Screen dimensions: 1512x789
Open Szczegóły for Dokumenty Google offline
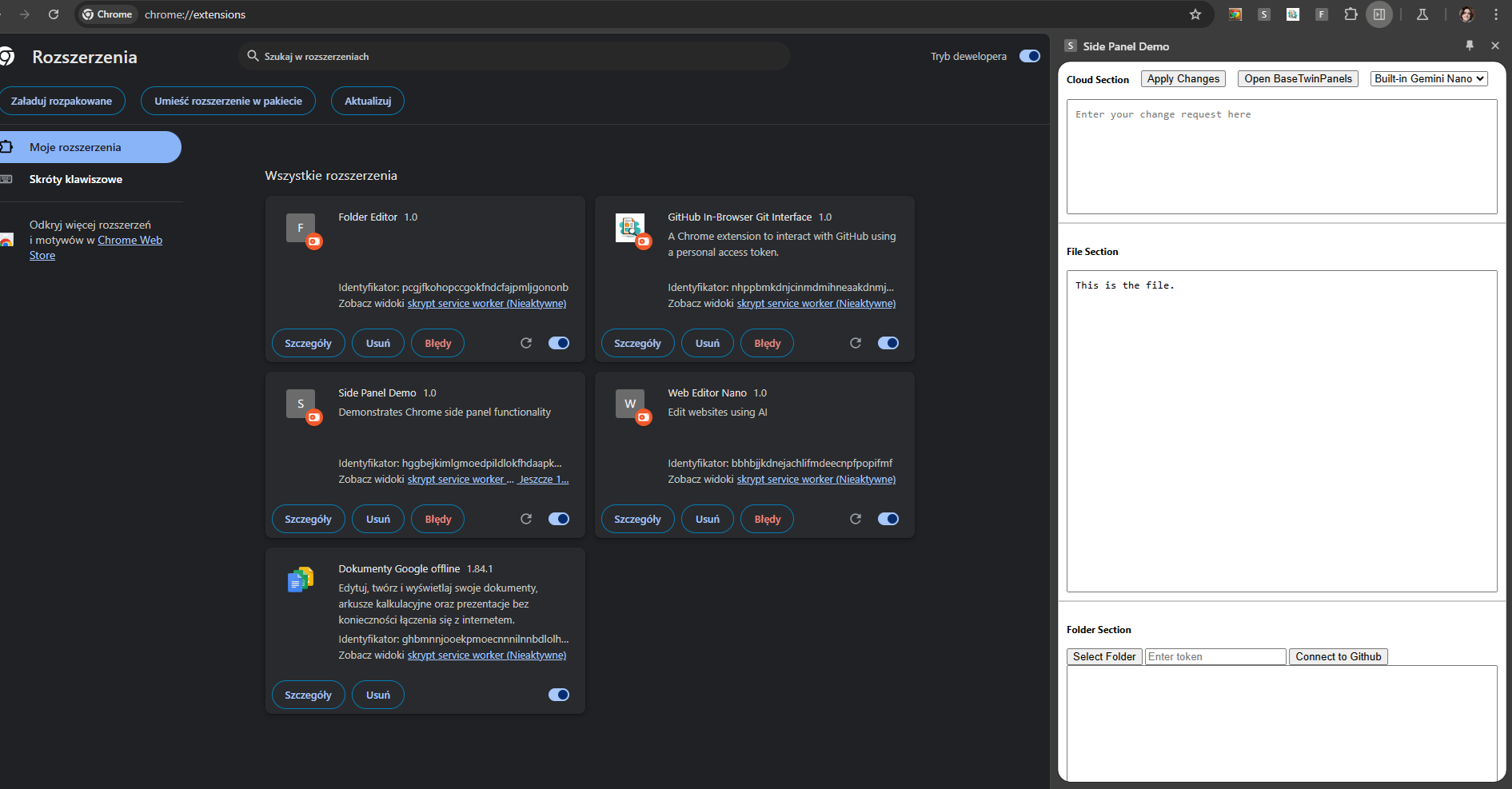click(x=308, y=695)
